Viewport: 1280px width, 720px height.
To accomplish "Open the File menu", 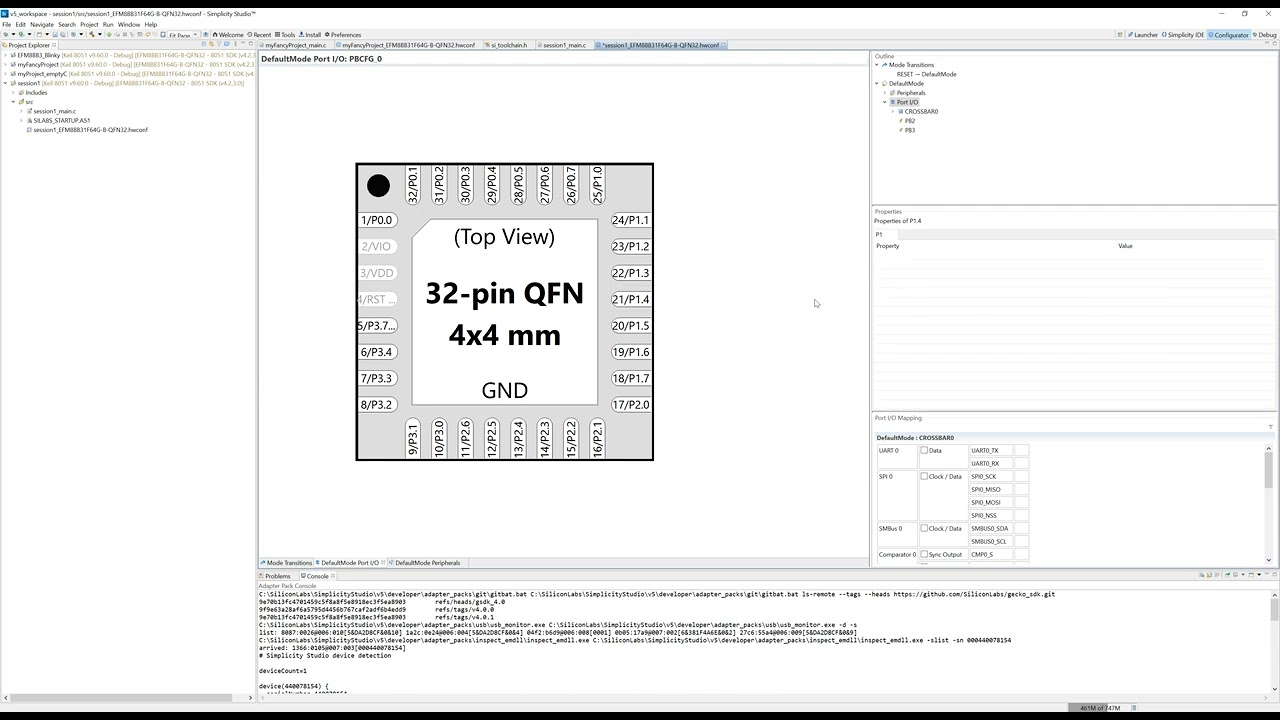I will pos(7,24).
